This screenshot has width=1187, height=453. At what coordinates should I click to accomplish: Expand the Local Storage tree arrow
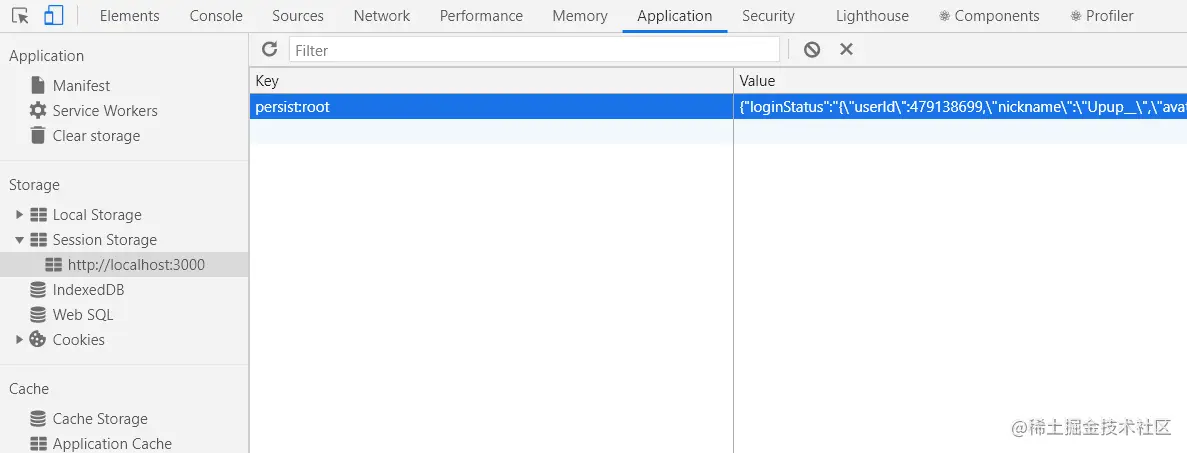(20, 215)
